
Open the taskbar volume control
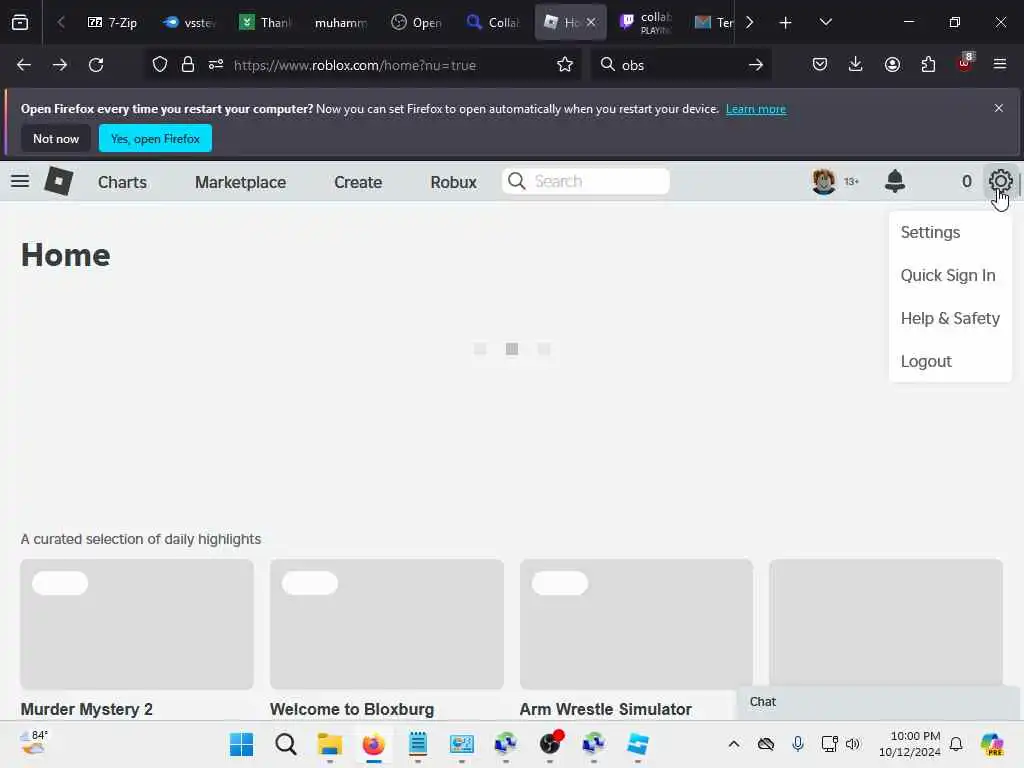853,744
